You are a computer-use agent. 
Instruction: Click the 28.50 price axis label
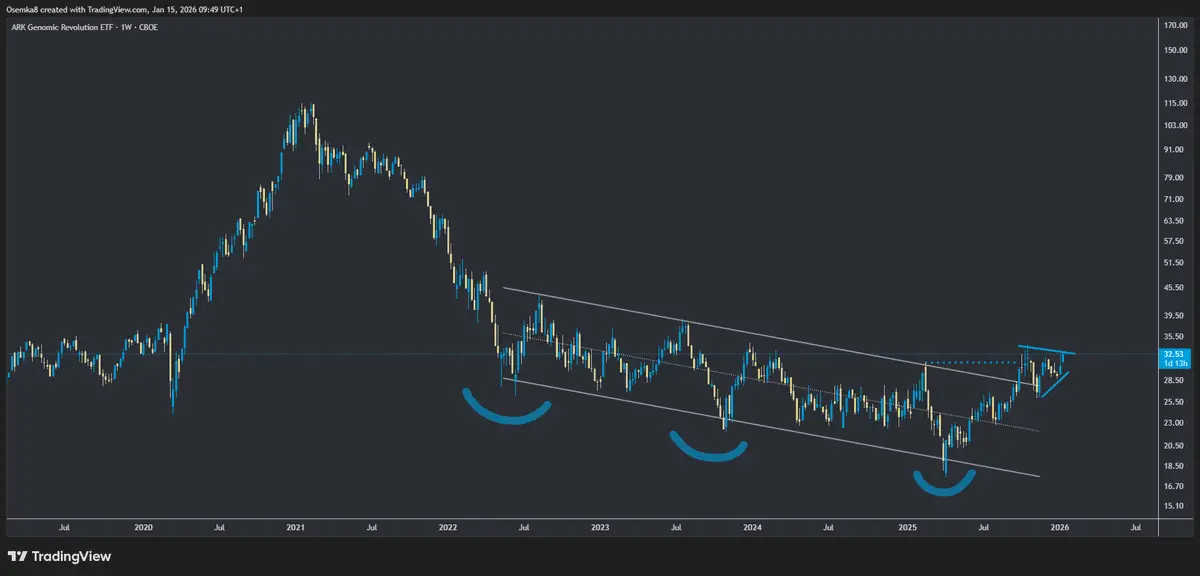1175,381
